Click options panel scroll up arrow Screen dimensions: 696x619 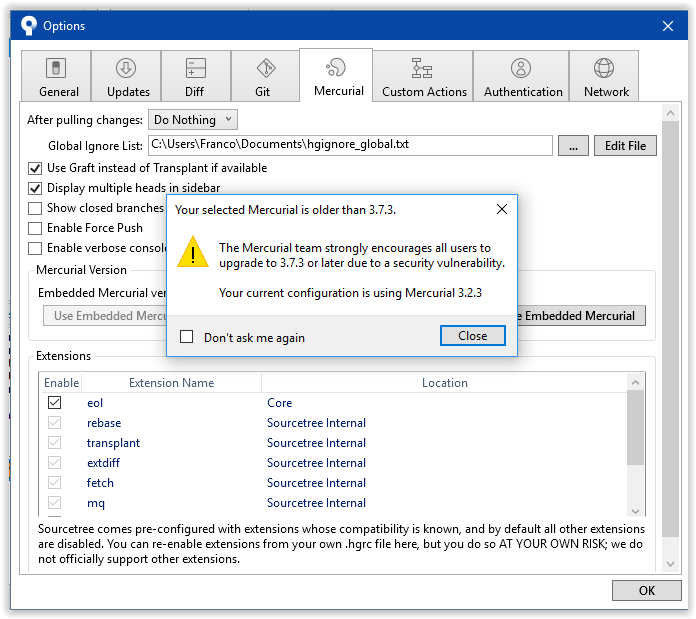[x=670, y=113]
